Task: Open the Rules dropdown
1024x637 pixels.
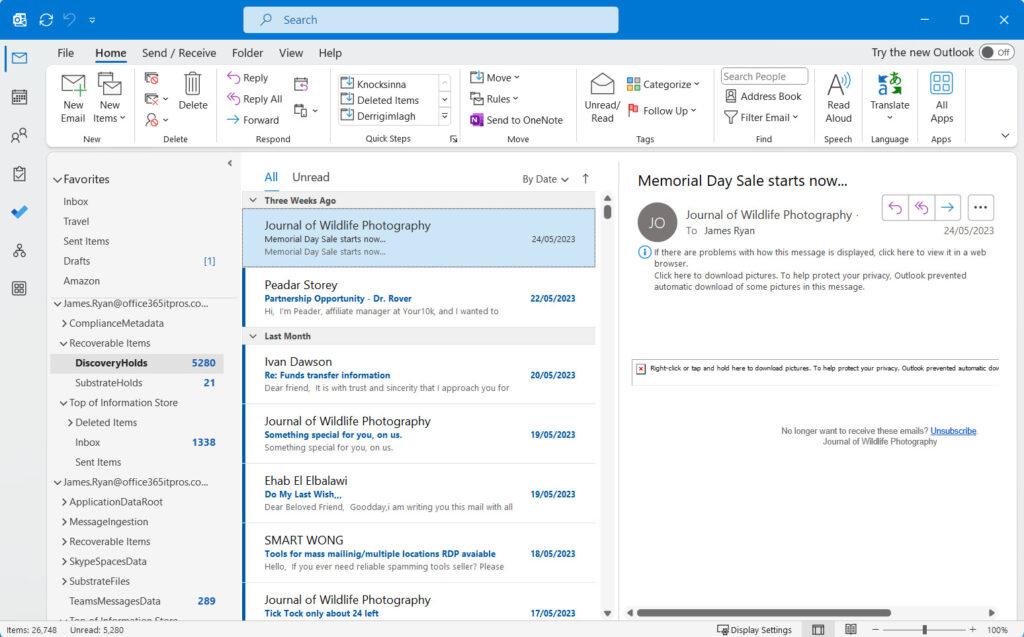Action: point(494,99)
